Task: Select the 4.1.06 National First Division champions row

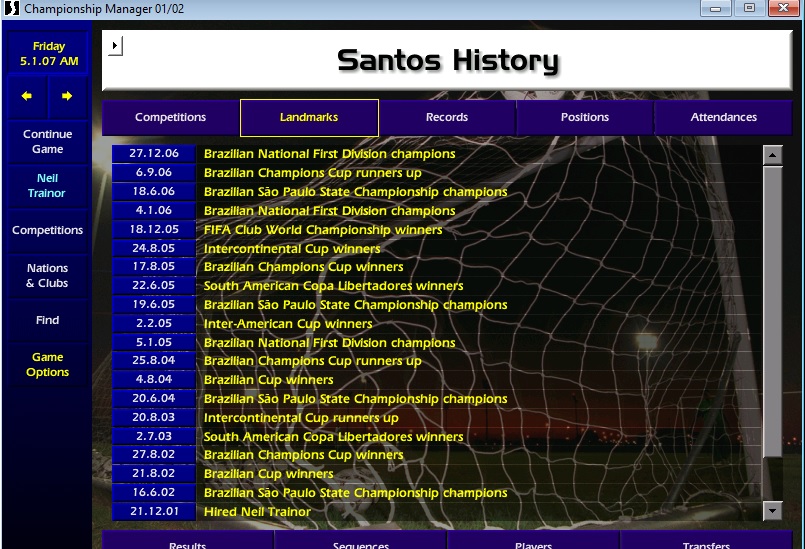Action: [436, 211]
